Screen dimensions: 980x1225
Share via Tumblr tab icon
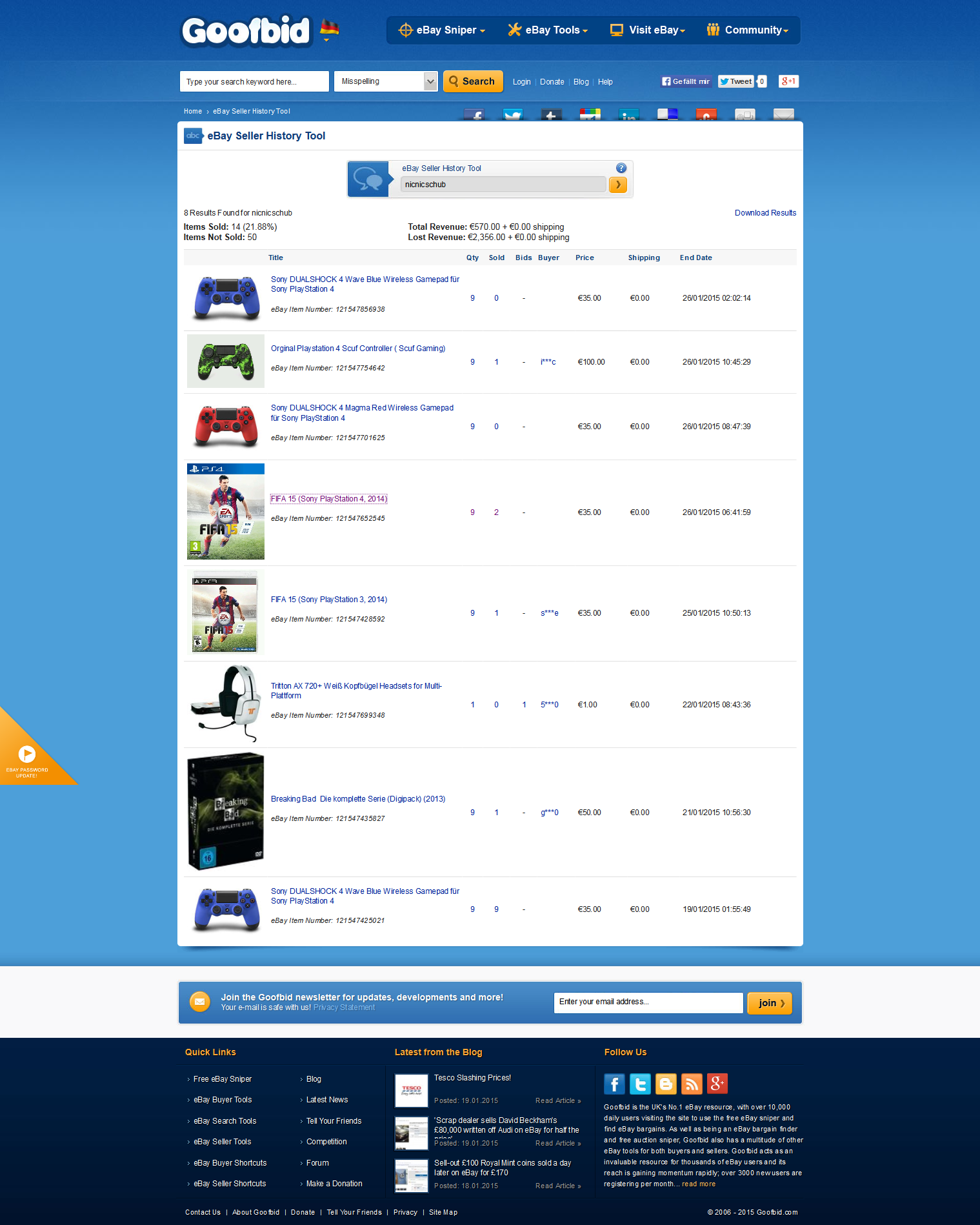click(x=552, y=115)
